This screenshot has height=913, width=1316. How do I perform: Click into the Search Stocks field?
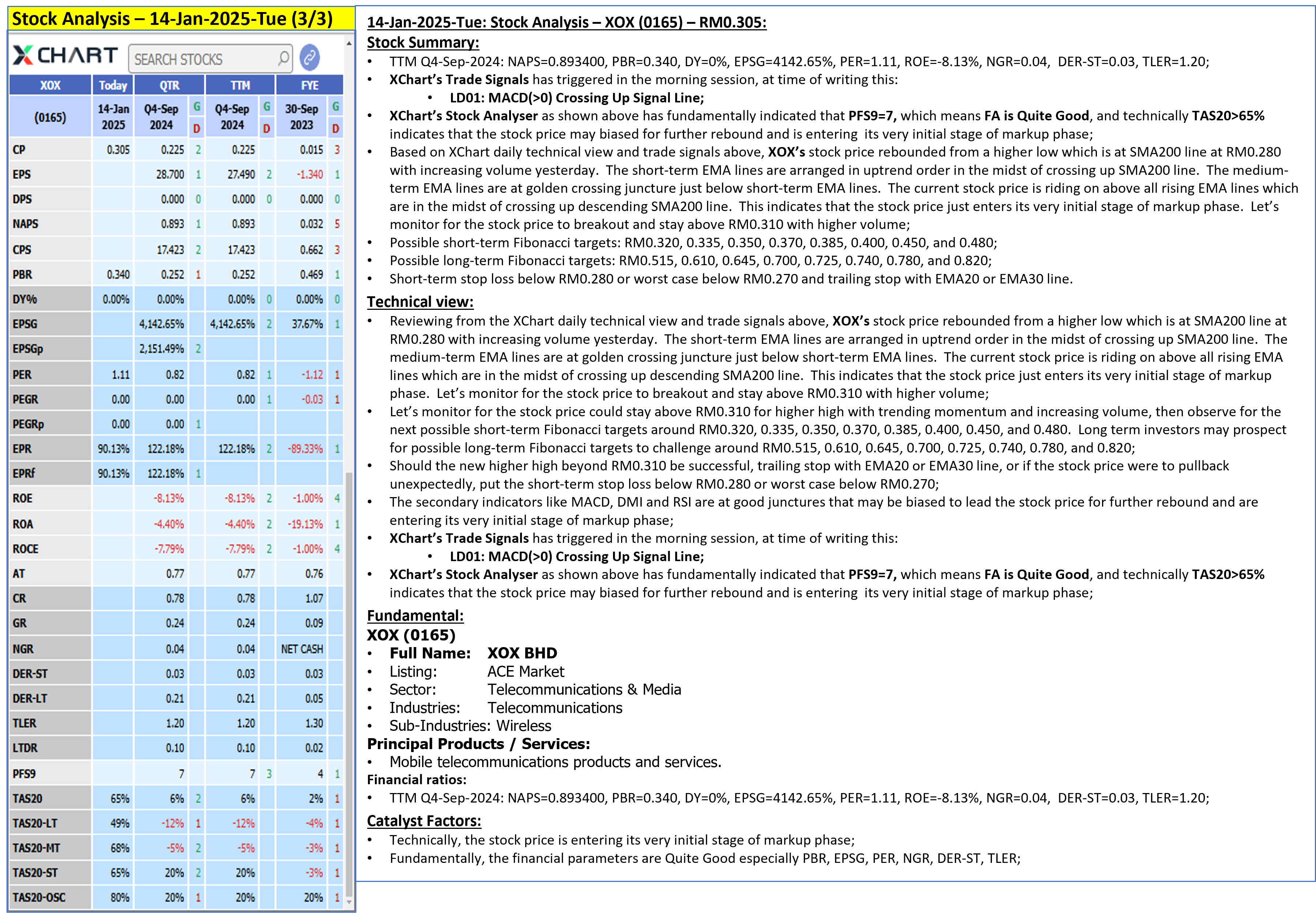pos(203,59)
